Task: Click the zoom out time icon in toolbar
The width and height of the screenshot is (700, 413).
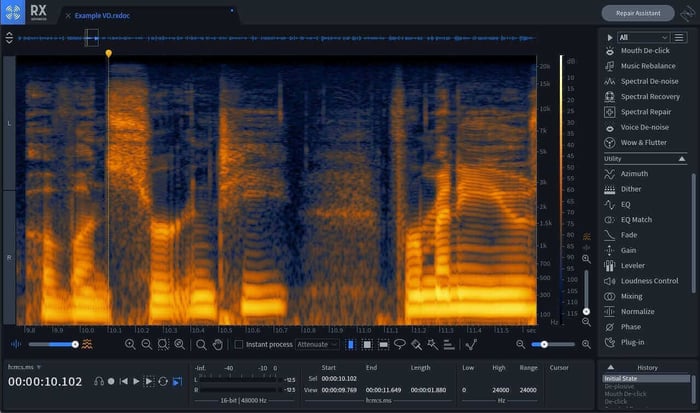Action: pos(146,344)
